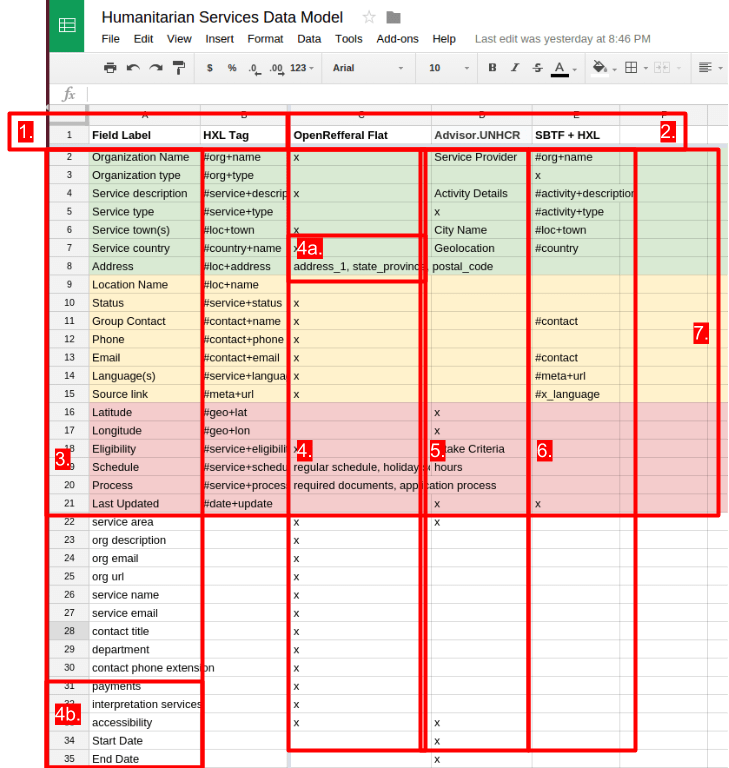Open text color picker
Viewport: 729px width, 768px height.
[x=559, y=69]
